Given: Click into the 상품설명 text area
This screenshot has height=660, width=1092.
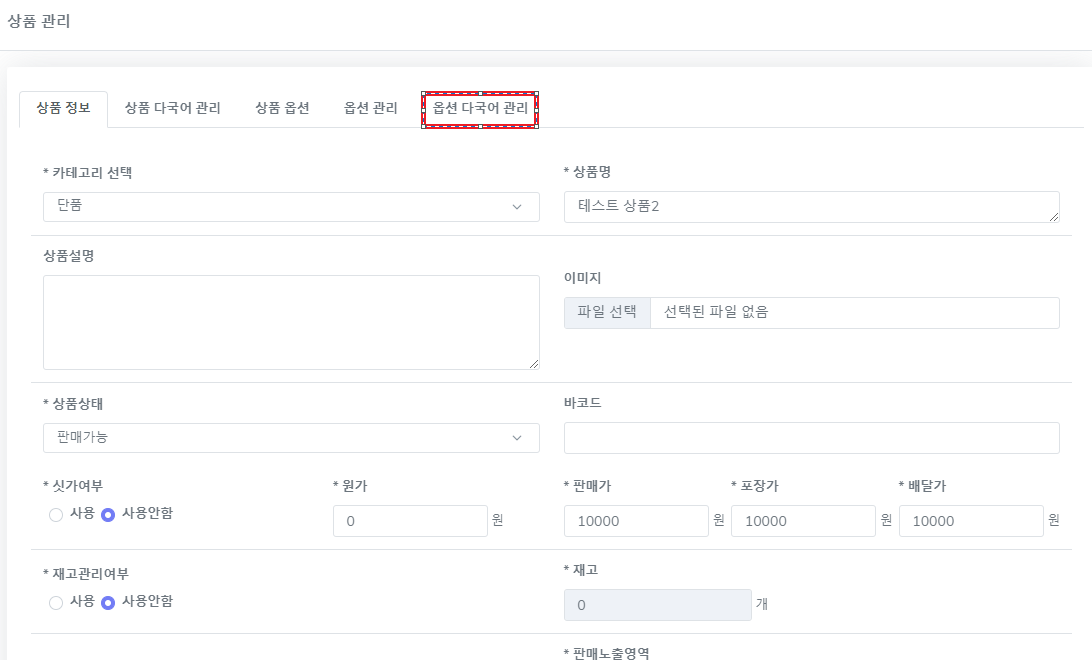Looking at the screenshot, I should click(x=291, y=322).
